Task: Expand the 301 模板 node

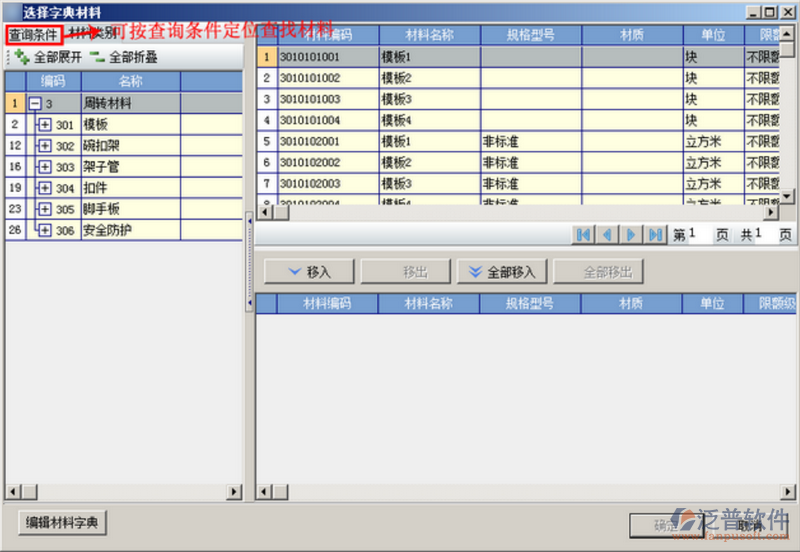Action: [45, 124]
